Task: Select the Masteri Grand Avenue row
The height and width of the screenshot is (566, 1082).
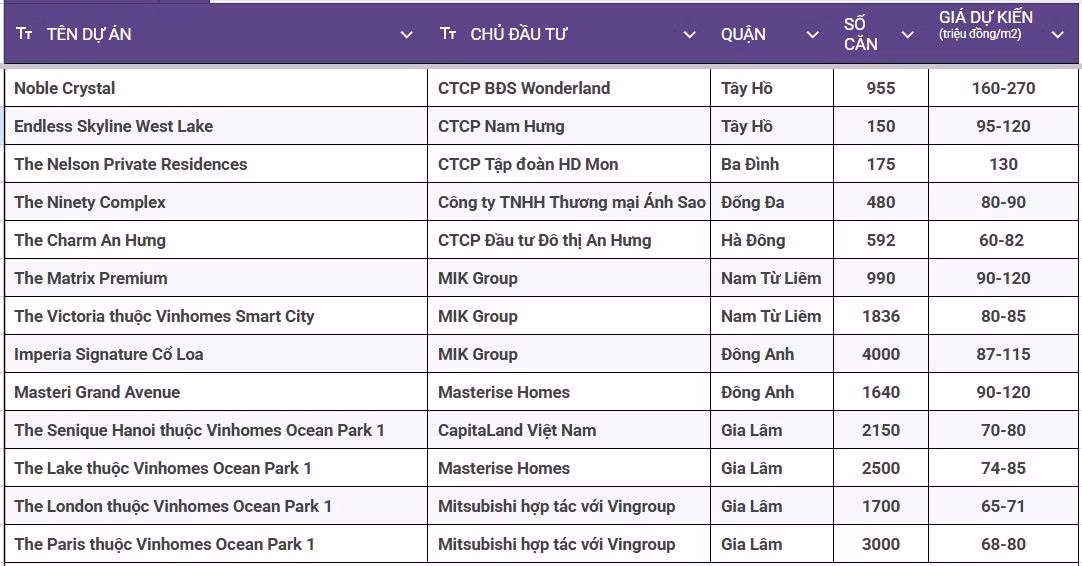Action: tap(97, 392)
